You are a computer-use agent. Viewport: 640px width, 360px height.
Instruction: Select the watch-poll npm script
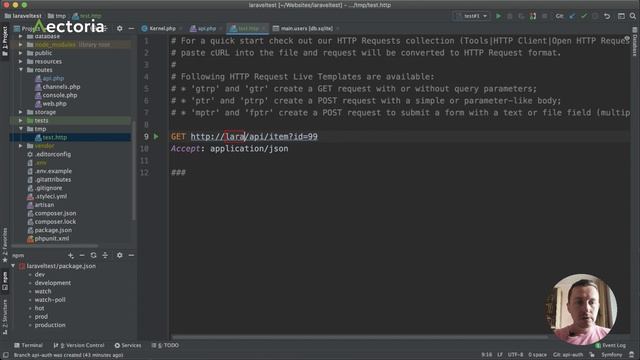[x=50, y=300]
